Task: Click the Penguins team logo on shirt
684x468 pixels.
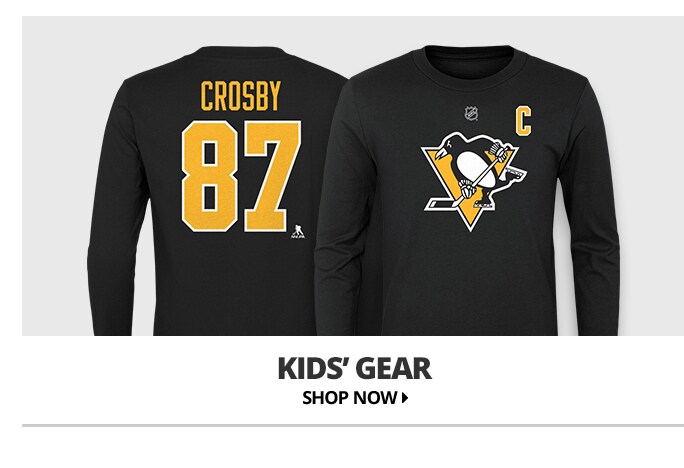Action: 474,181
